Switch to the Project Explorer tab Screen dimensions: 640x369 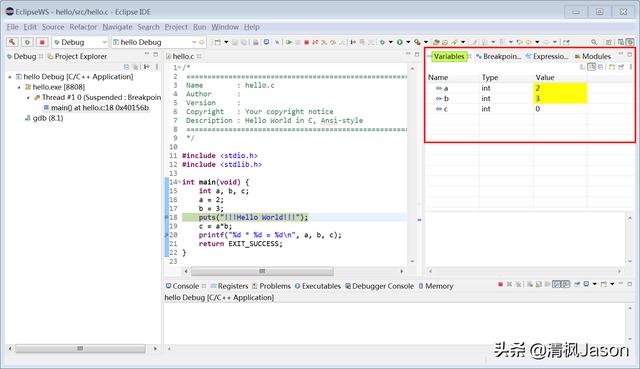point(77,56)
